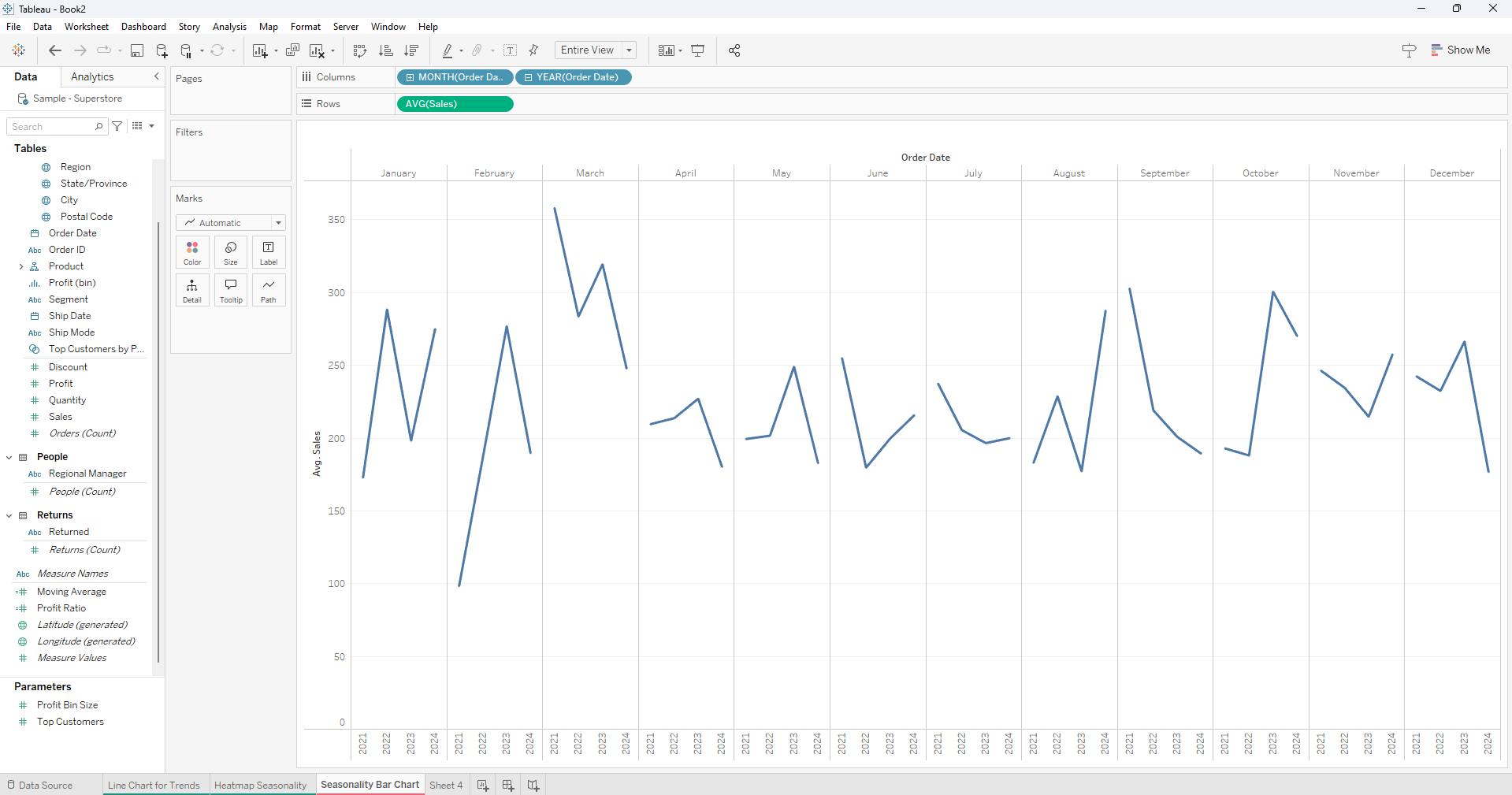Undo the last action with back arrow
This screenshot has width=1512, height=795.
tap(55, 50)
